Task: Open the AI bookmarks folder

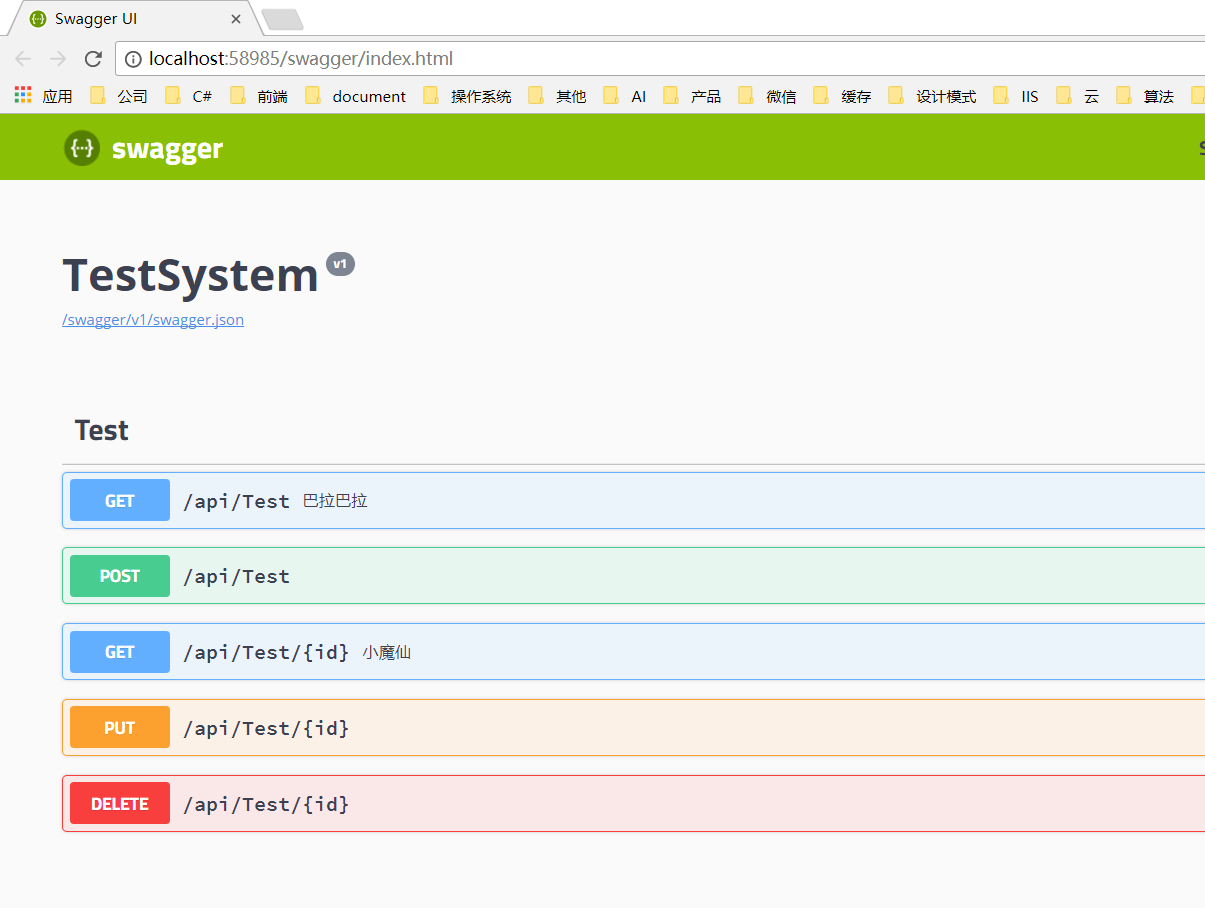Action: coord(626,96)
